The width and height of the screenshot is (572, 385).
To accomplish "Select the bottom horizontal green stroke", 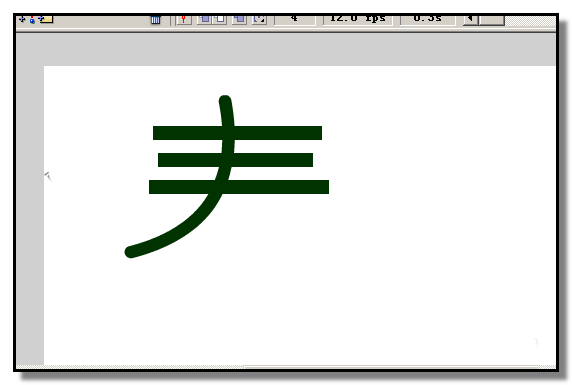I will [239, 187].
